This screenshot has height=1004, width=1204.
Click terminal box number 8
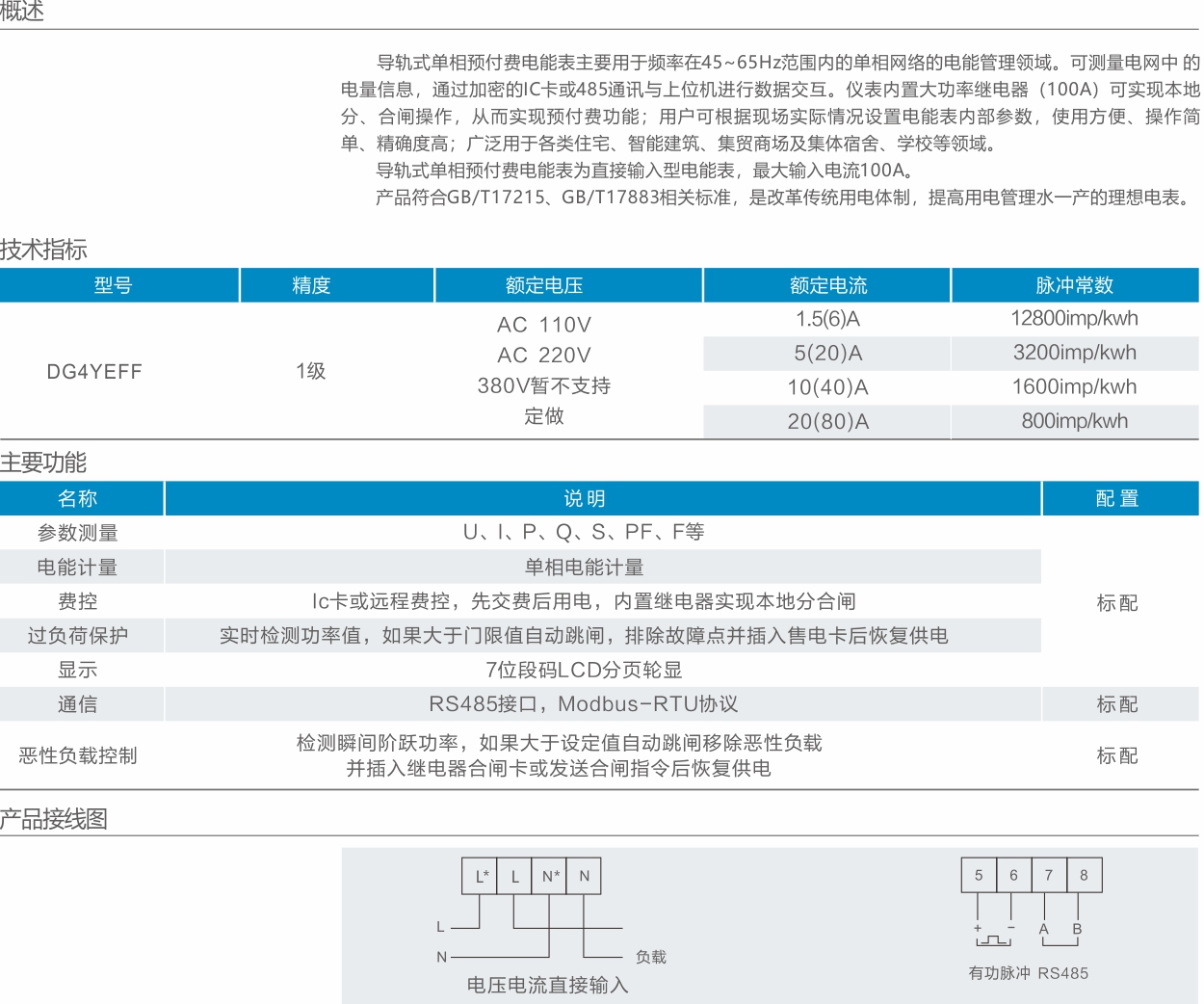pyautogui.click(x=1084, y=875)
